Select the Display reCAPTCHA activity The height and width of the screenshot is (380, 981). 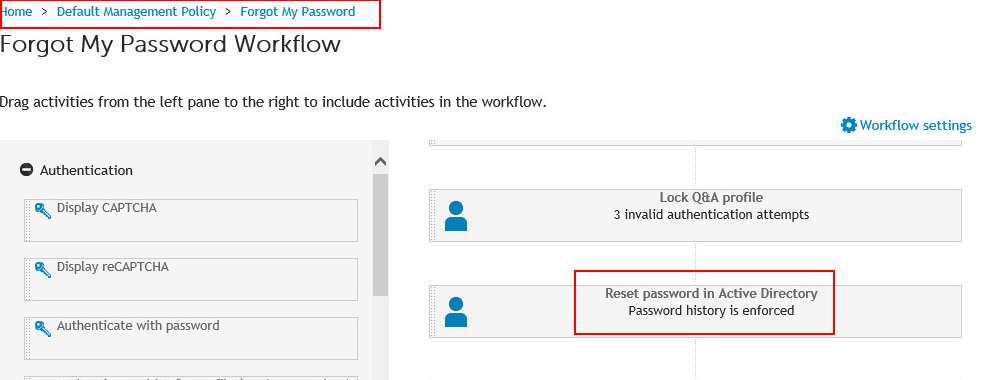pos(191,279)
